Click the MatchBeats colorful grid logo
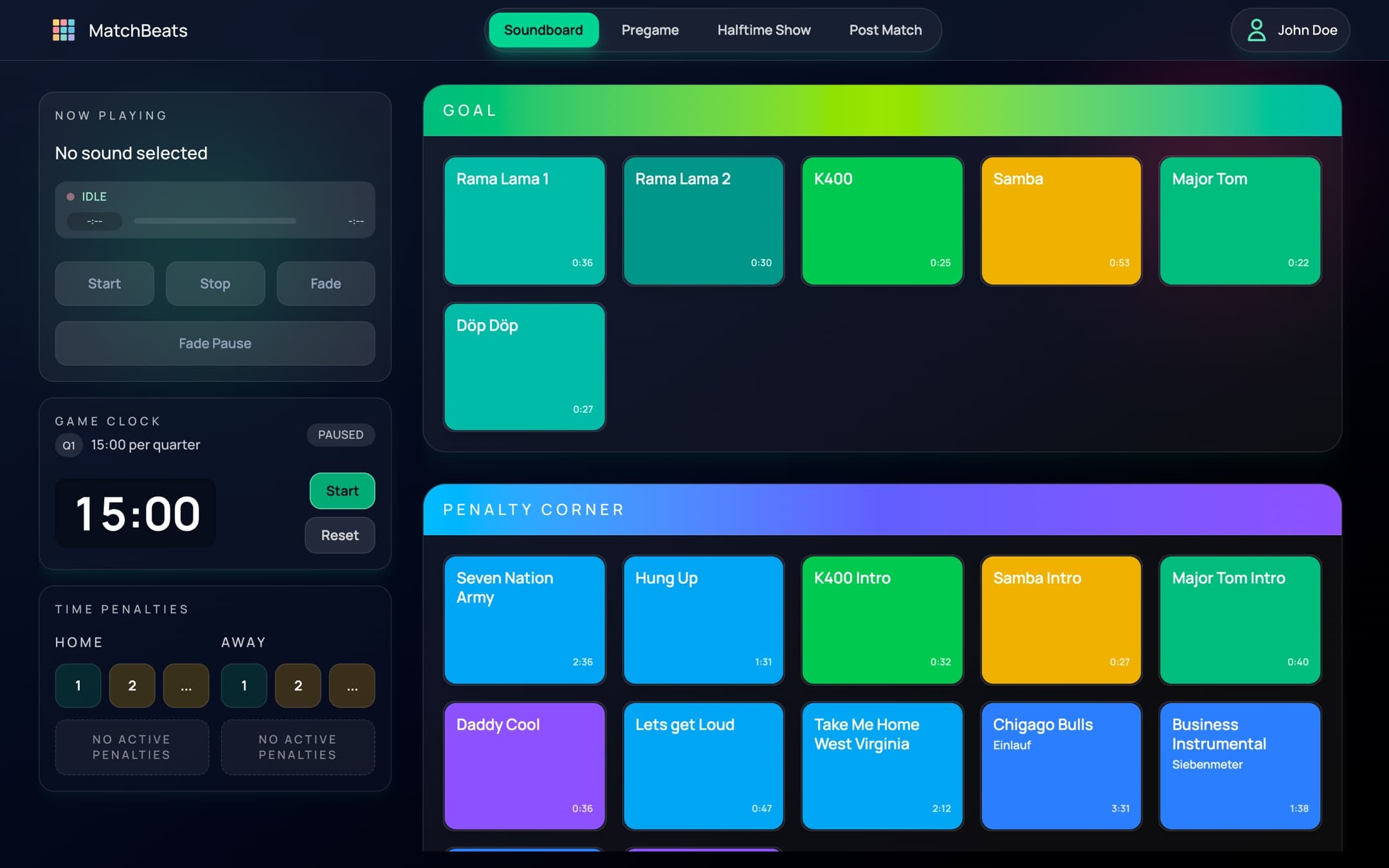Image resolution: width=1389 pixels, height=868 pixels. [x=64, y=30]
